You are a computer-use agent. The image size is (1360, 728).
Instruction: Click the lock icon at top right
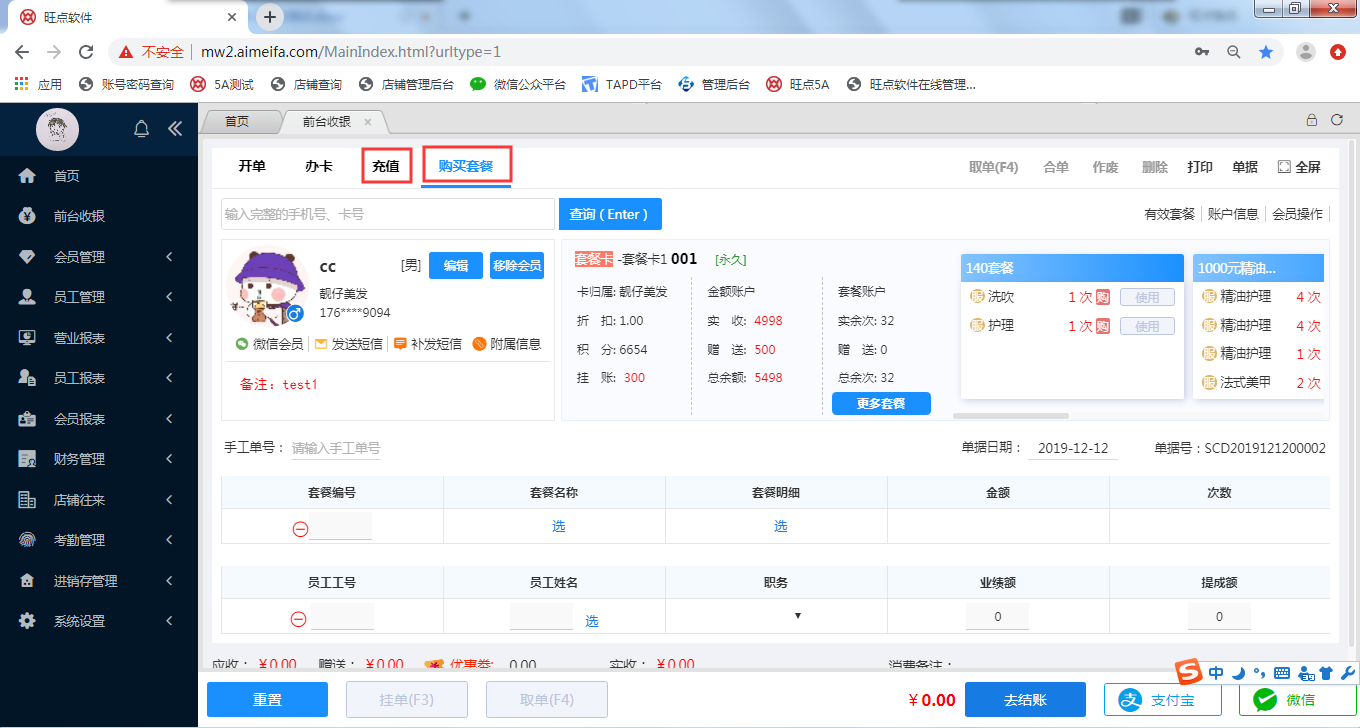[1312, 120]
